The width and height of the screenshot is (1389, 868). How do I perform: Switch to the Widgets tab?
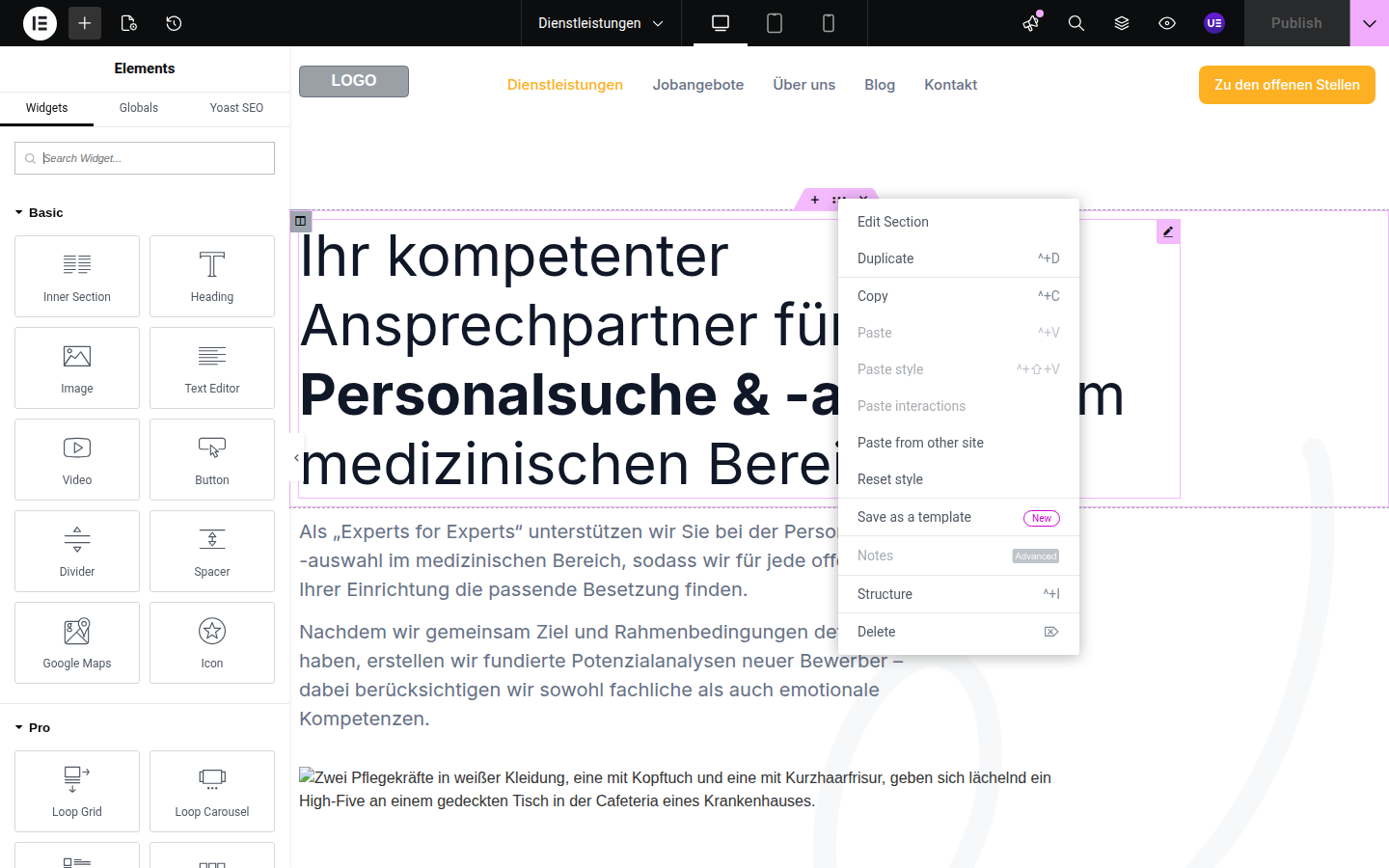click(x=46, y=108)
